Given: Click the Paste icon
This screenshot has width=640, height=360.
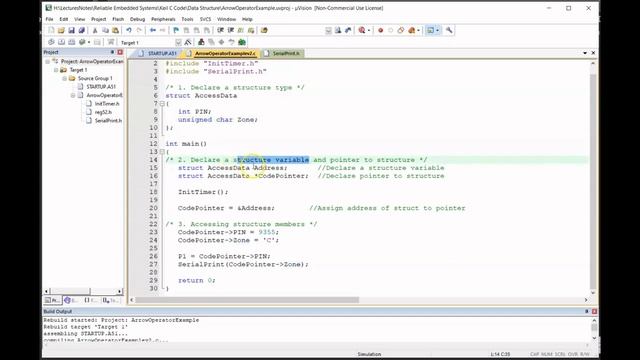Looking at the screenshot, I should pyautogui.click(x=116, y=30).
